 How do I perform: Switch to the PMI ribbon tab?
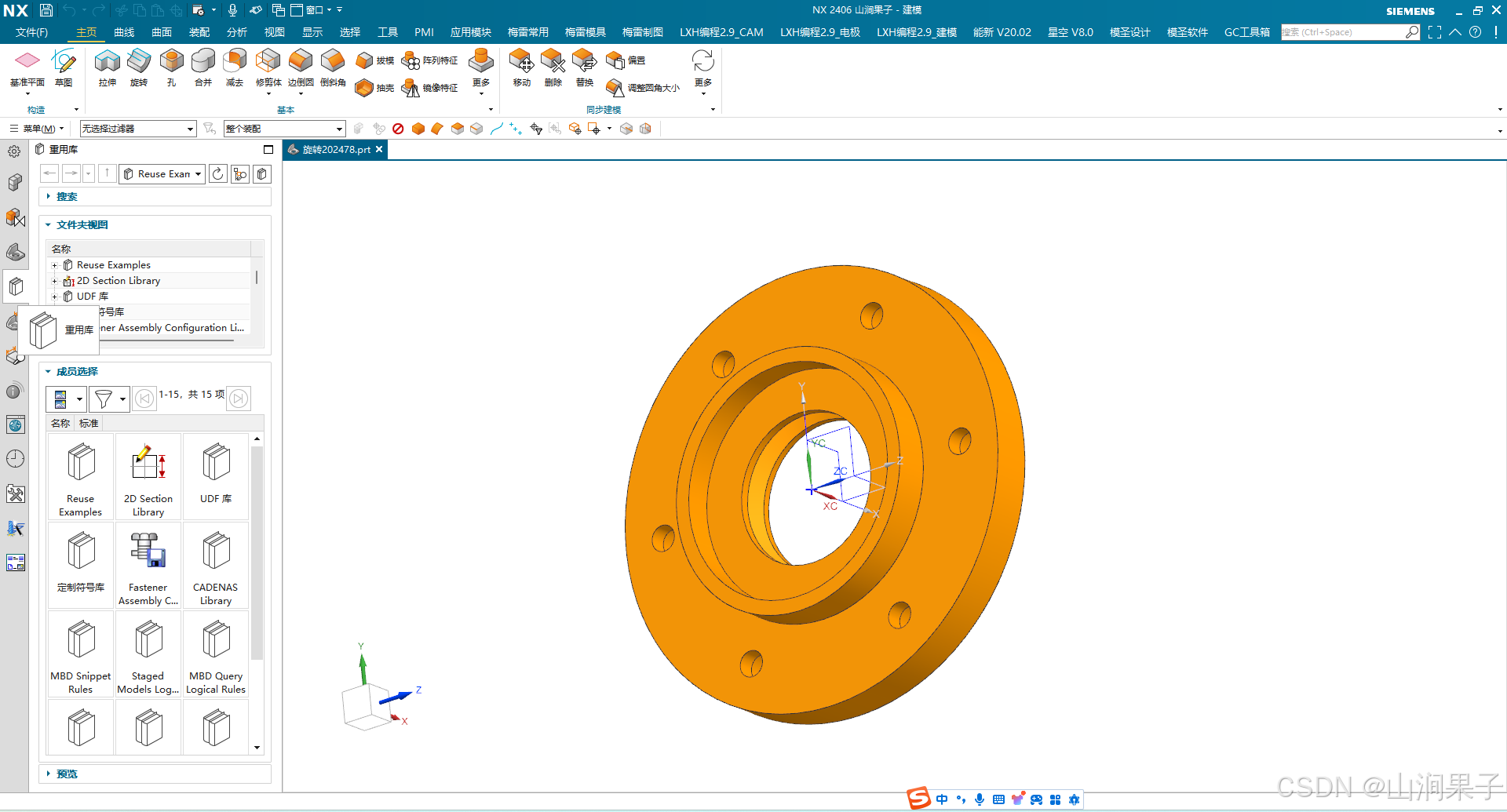click(424, 32)
